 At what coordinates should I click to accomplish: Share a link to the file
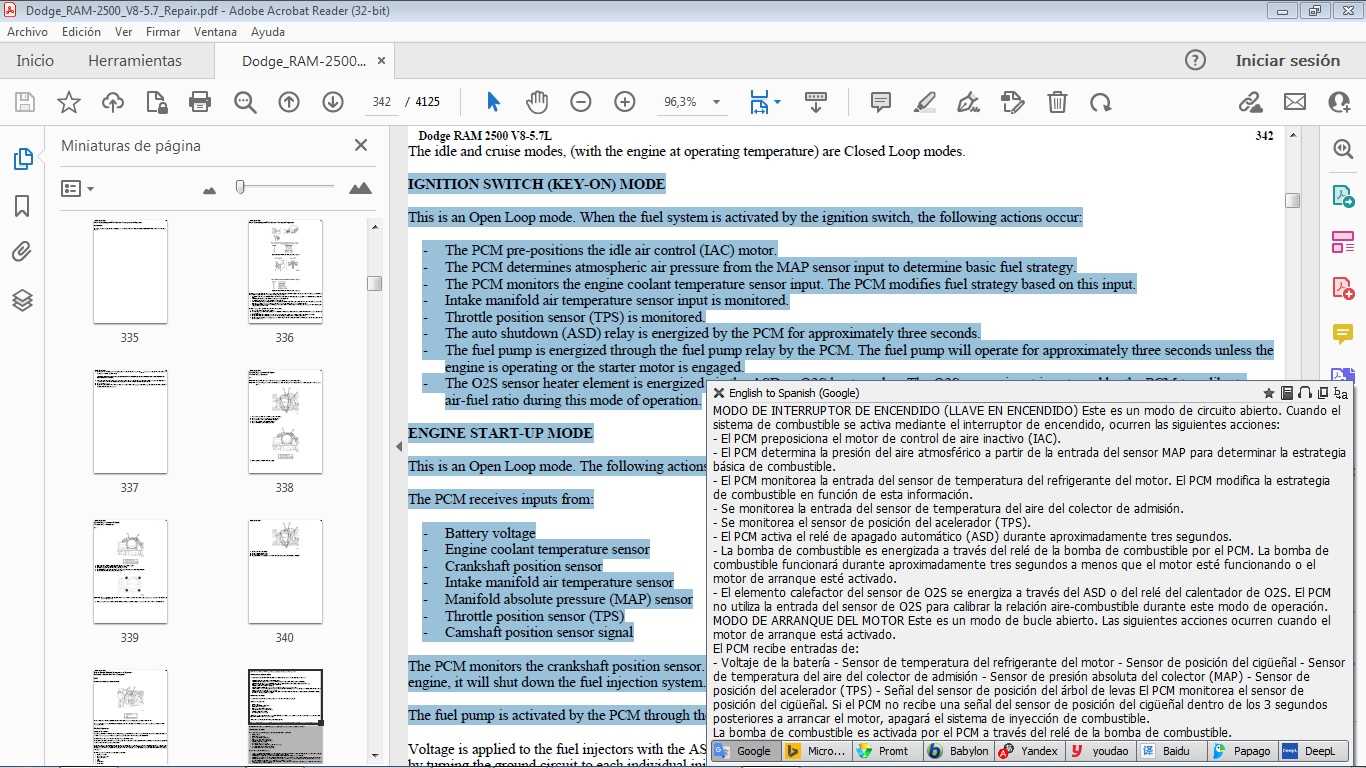[x=1250, y=102]
